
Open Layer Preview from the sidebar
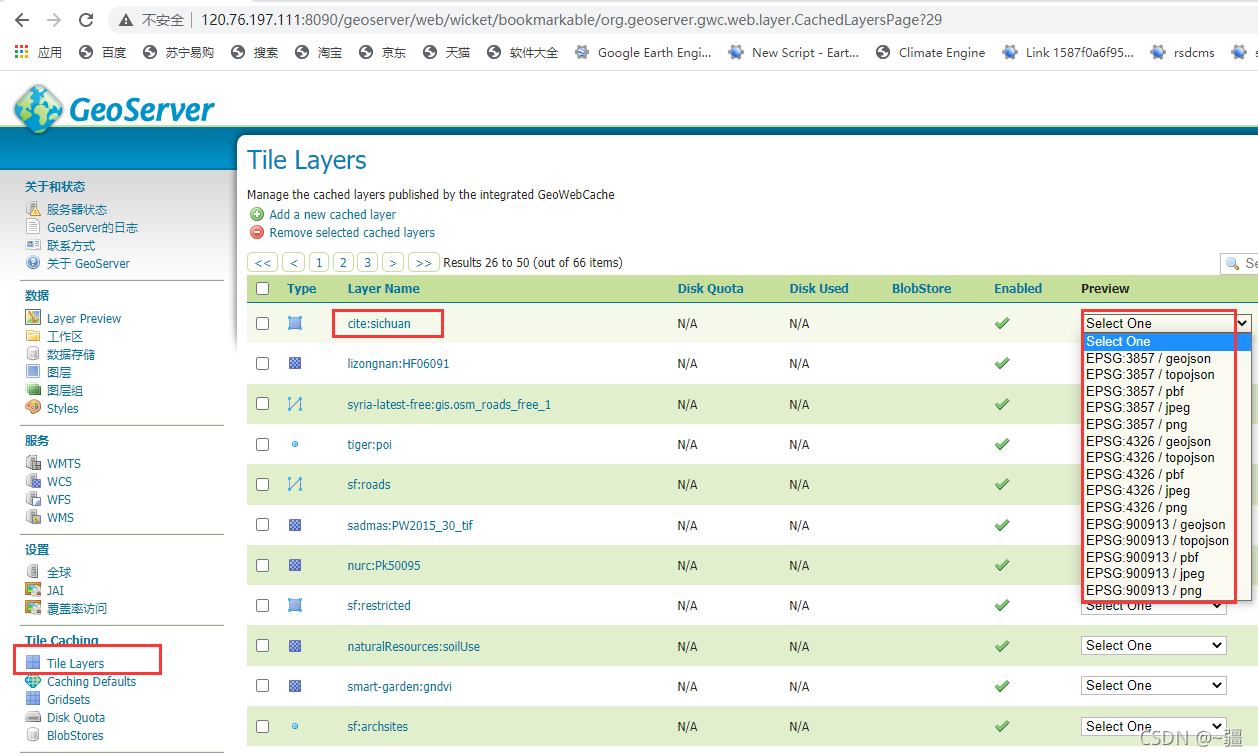(83, 317)
